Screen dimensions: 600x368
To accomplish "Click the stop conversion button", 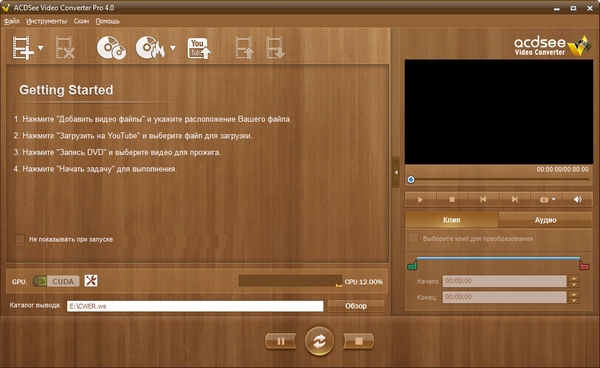I will (359, 341).
